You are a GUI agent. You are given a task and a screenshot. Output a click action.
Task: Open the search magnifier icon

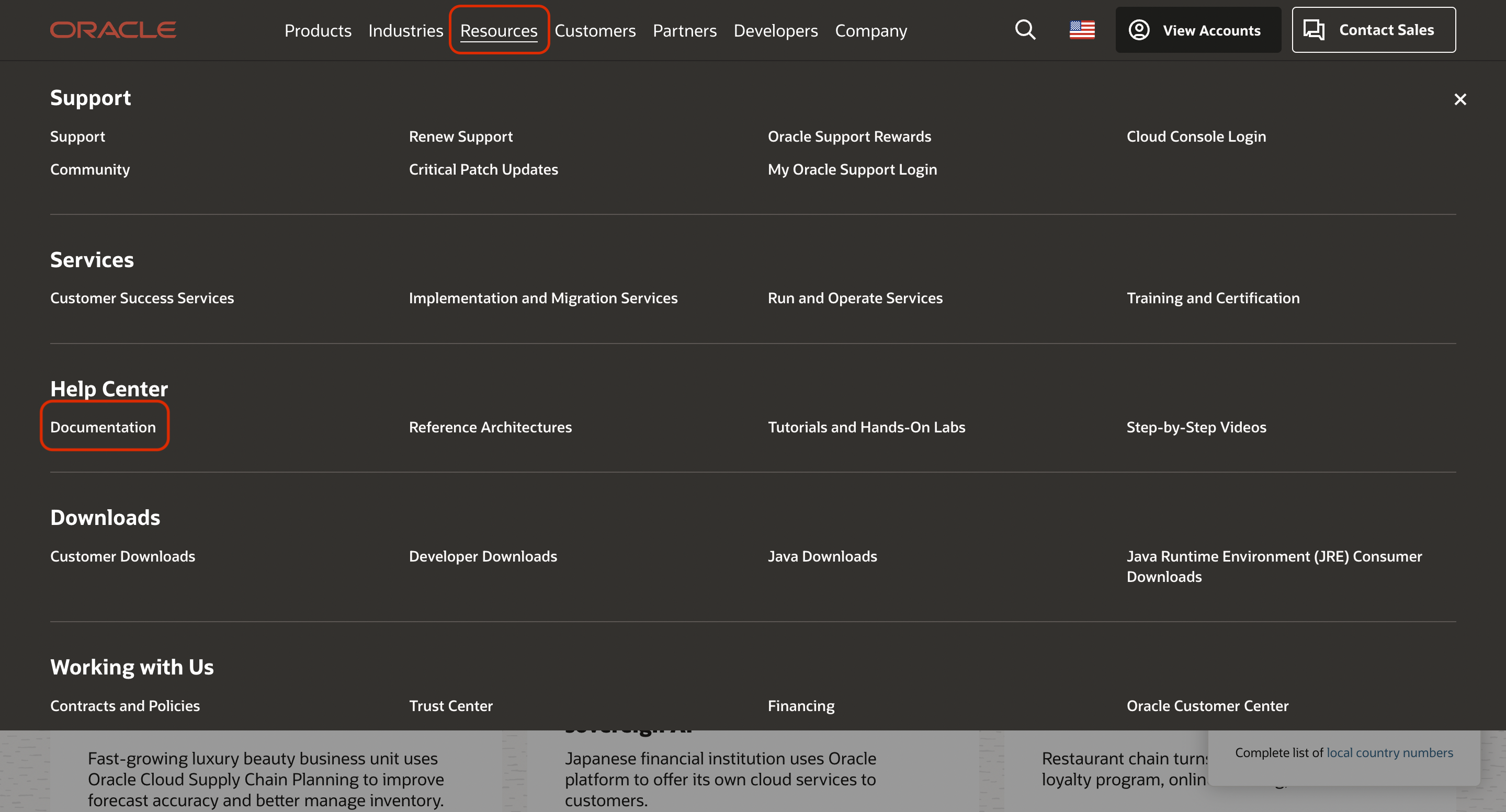(x=1025, y=30)
